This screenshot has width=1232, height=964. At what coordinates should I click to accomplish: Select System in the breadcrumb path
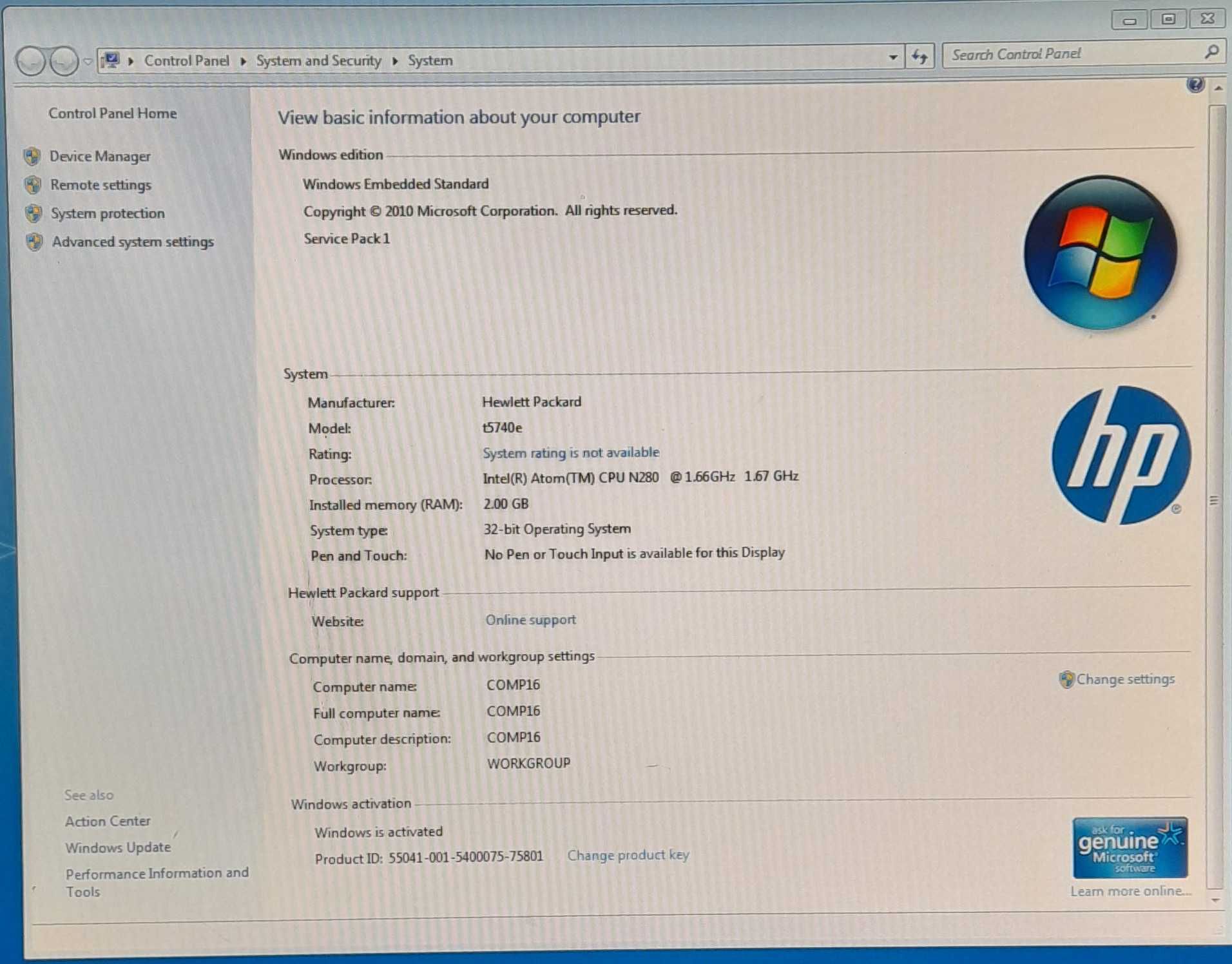[430, 61]
